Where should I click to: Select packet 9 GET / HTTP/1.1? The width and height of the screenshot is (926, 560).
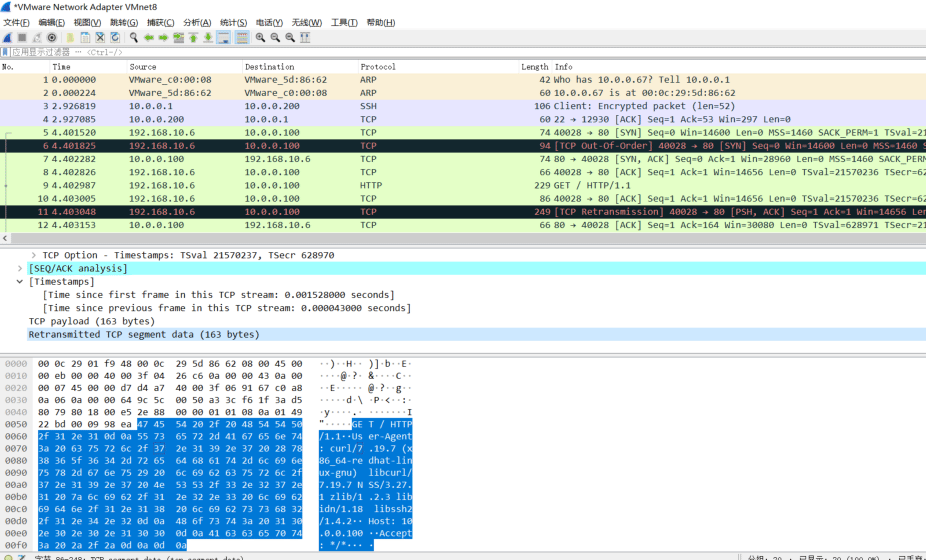[x=463, y=185]
